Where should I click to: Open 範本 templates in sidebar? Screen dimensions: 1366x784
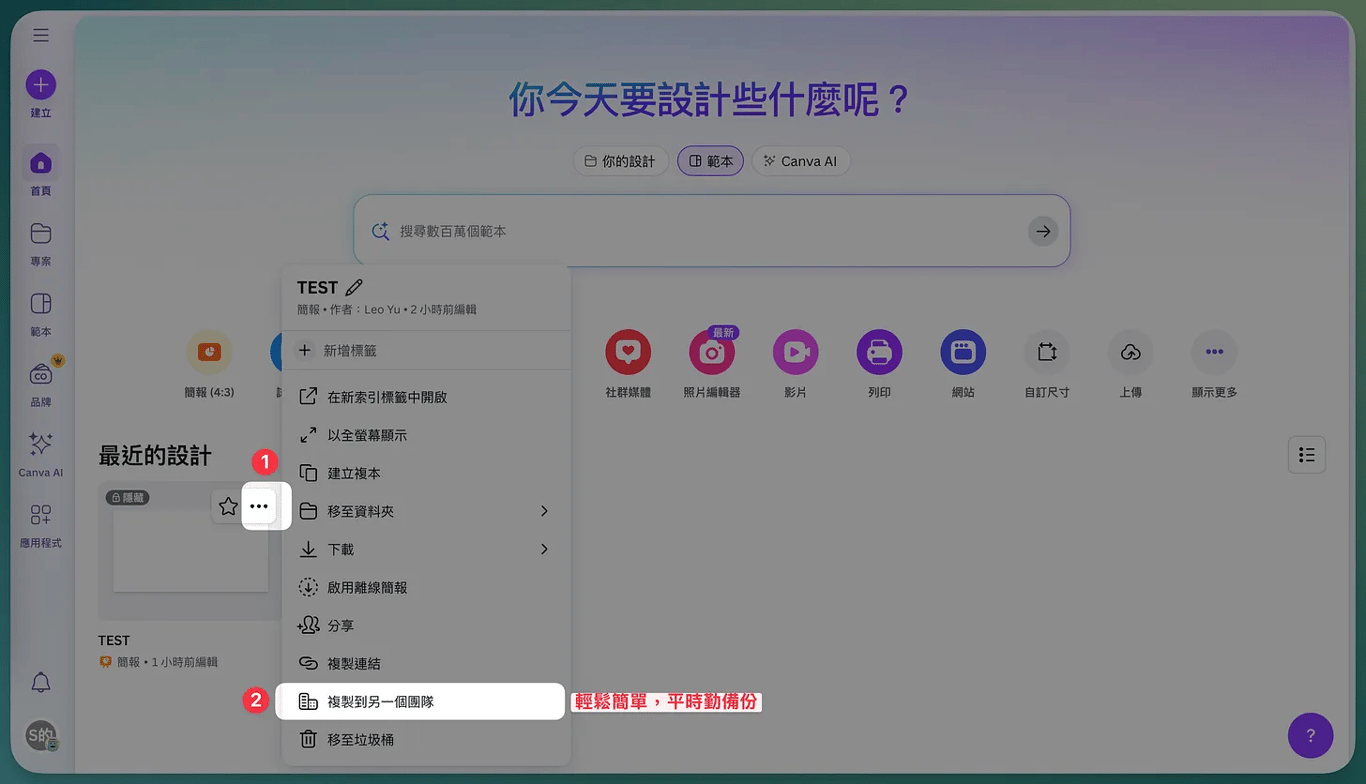(41, 313)
